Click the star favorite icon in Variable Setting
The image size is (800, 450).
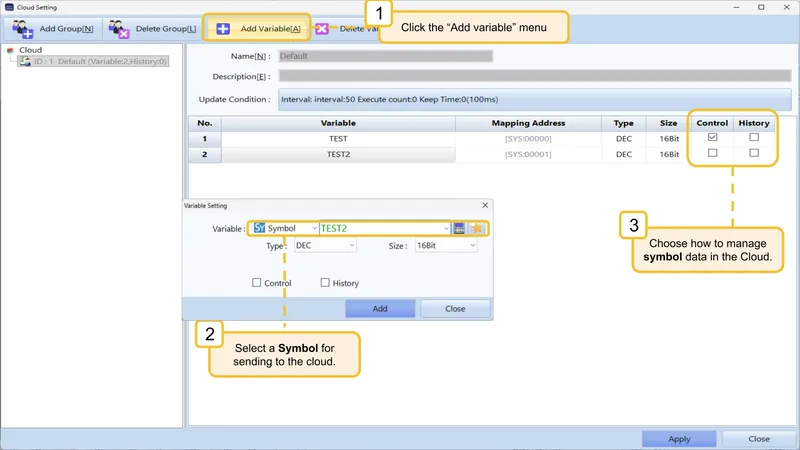coord(477,228)
